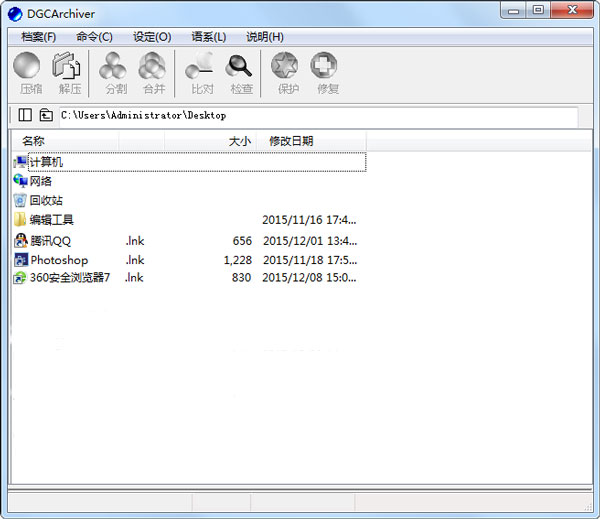Click the size value 1,228
The height and width of the screenshot is (519, 600).
[x=238, y=260]
